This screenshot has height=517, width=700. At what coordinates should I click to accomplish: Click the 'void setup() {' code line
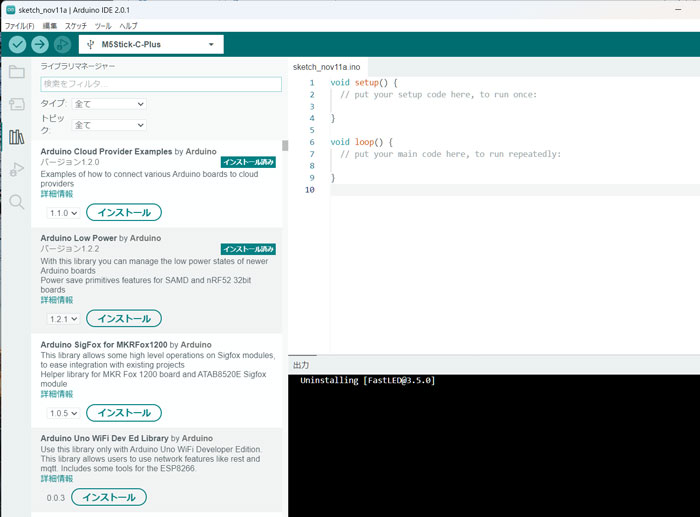tap(364, 83)
